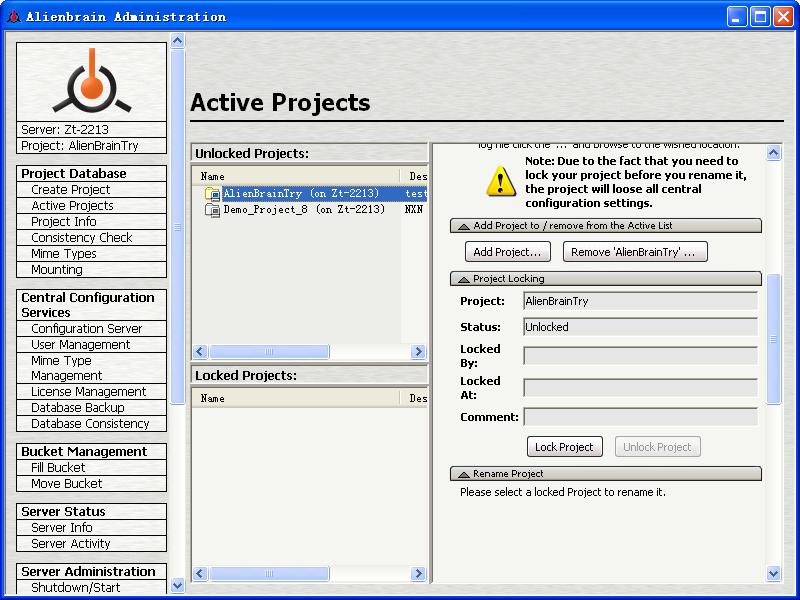This screenshot has height=600, width=800.
Task: Click the sidebar scroll-down arrow
Action: [x=178, y=585]
